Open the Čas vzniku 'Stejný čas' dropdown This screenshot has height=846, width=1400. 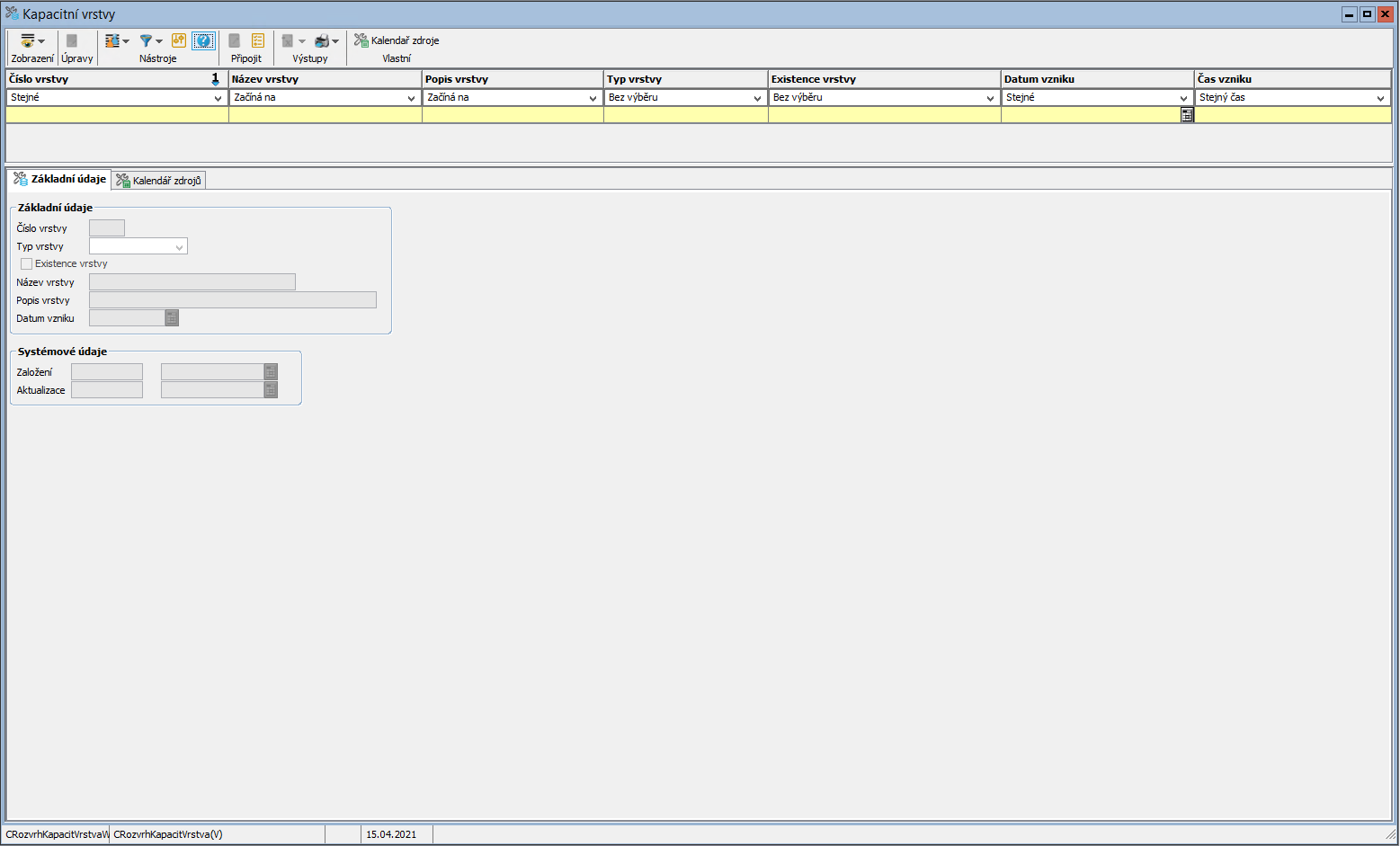point(1380,98)
